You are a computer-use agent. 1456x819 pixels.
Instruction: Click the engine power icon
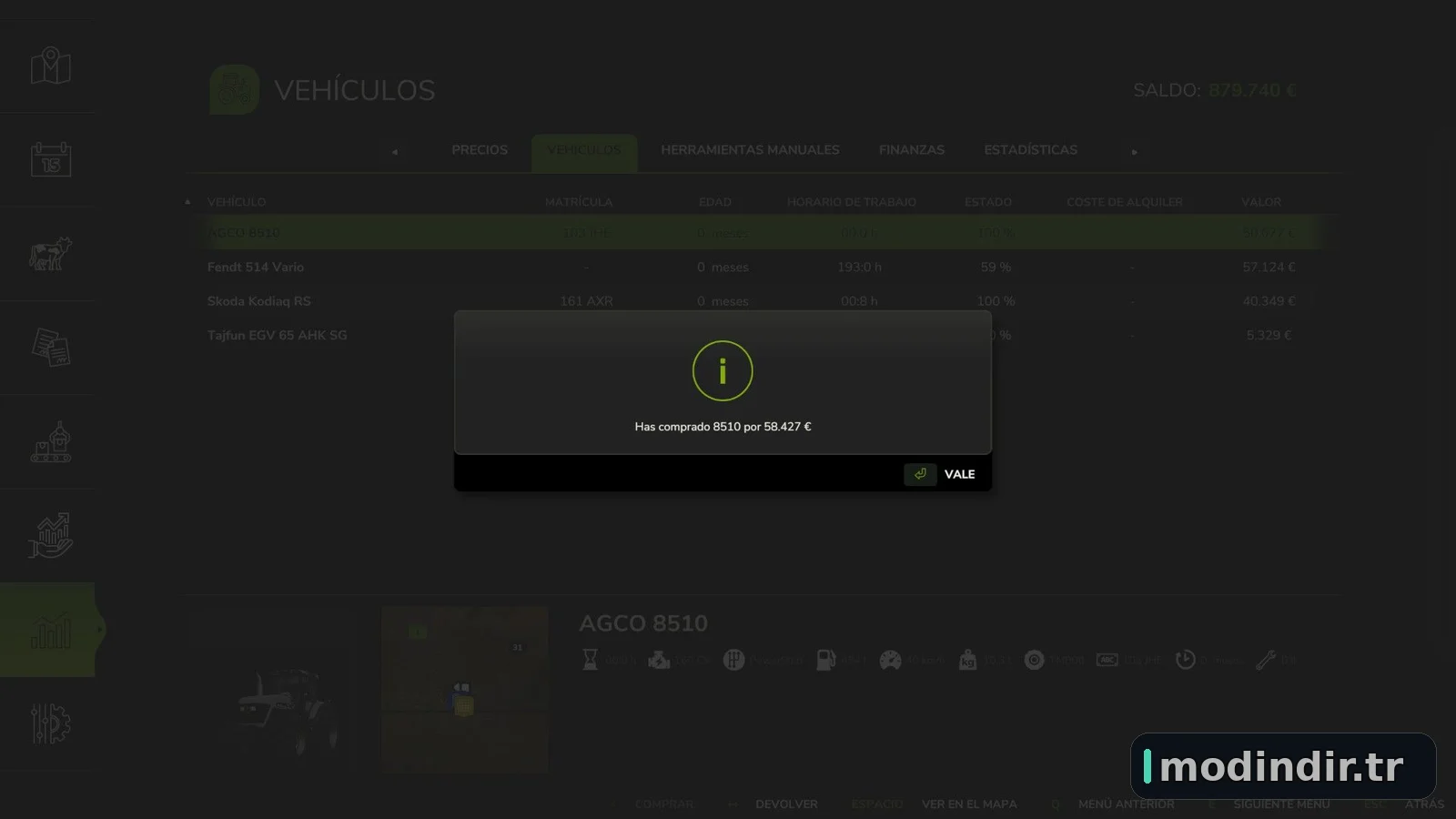click(x=659, y=660)
